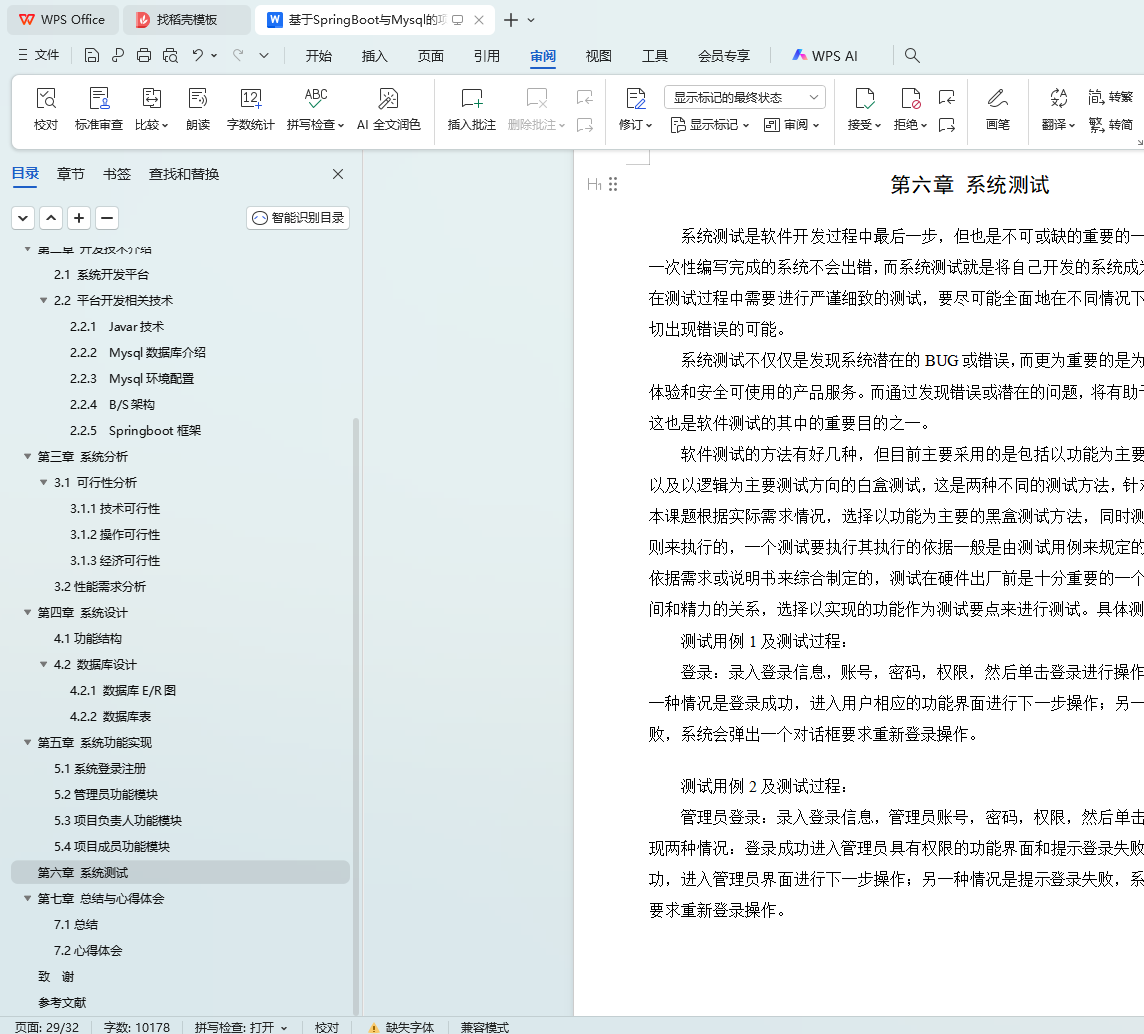The image size is (1144, 1034).
Task: Open 显示标记 show markup dropdown
Action: point(710,125)
